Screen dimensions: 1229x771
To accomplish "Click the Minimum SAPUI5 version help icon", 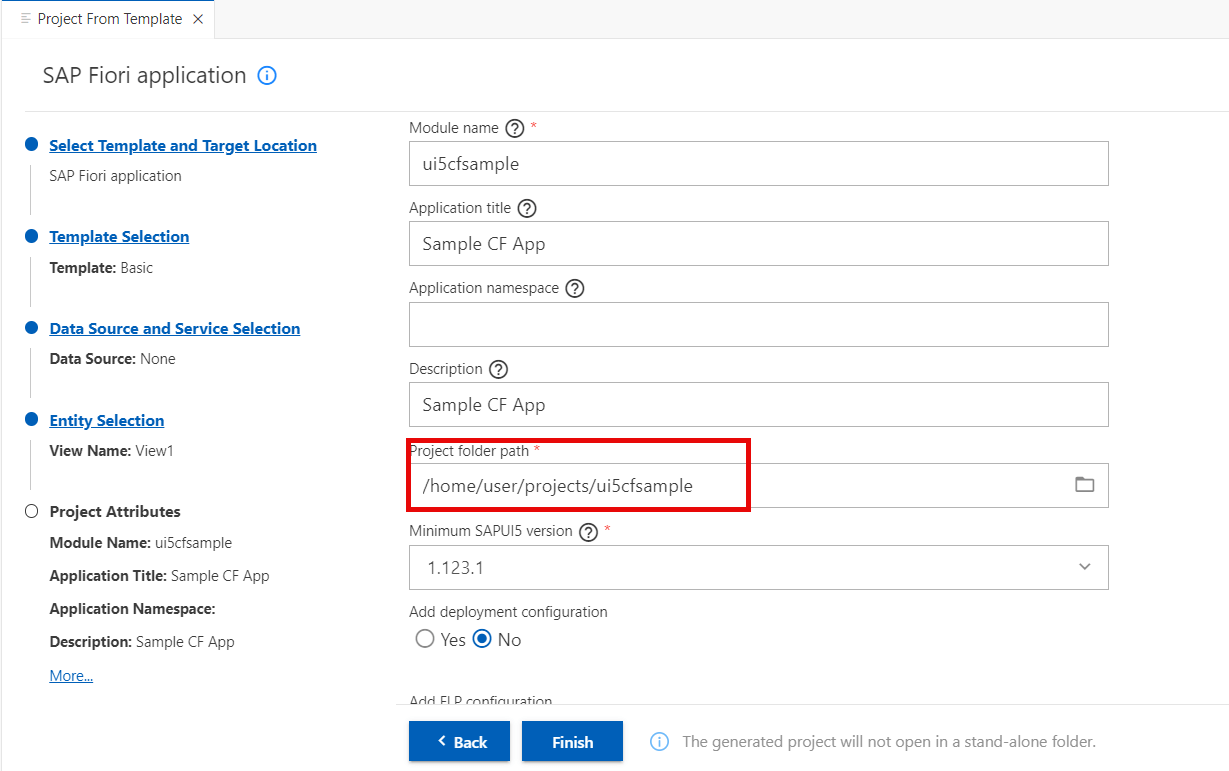I will pos(588,531).
